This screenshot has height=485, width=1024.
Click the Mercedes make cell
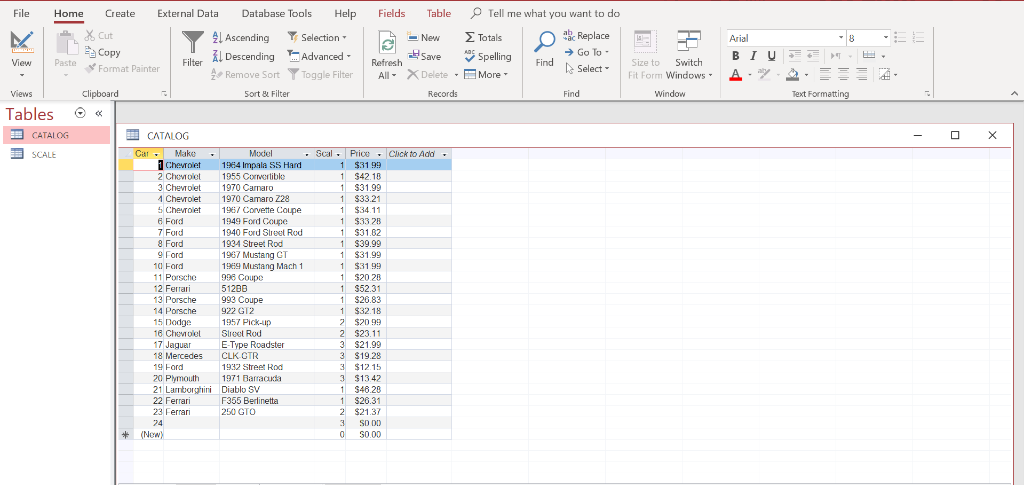coord(191,356)
